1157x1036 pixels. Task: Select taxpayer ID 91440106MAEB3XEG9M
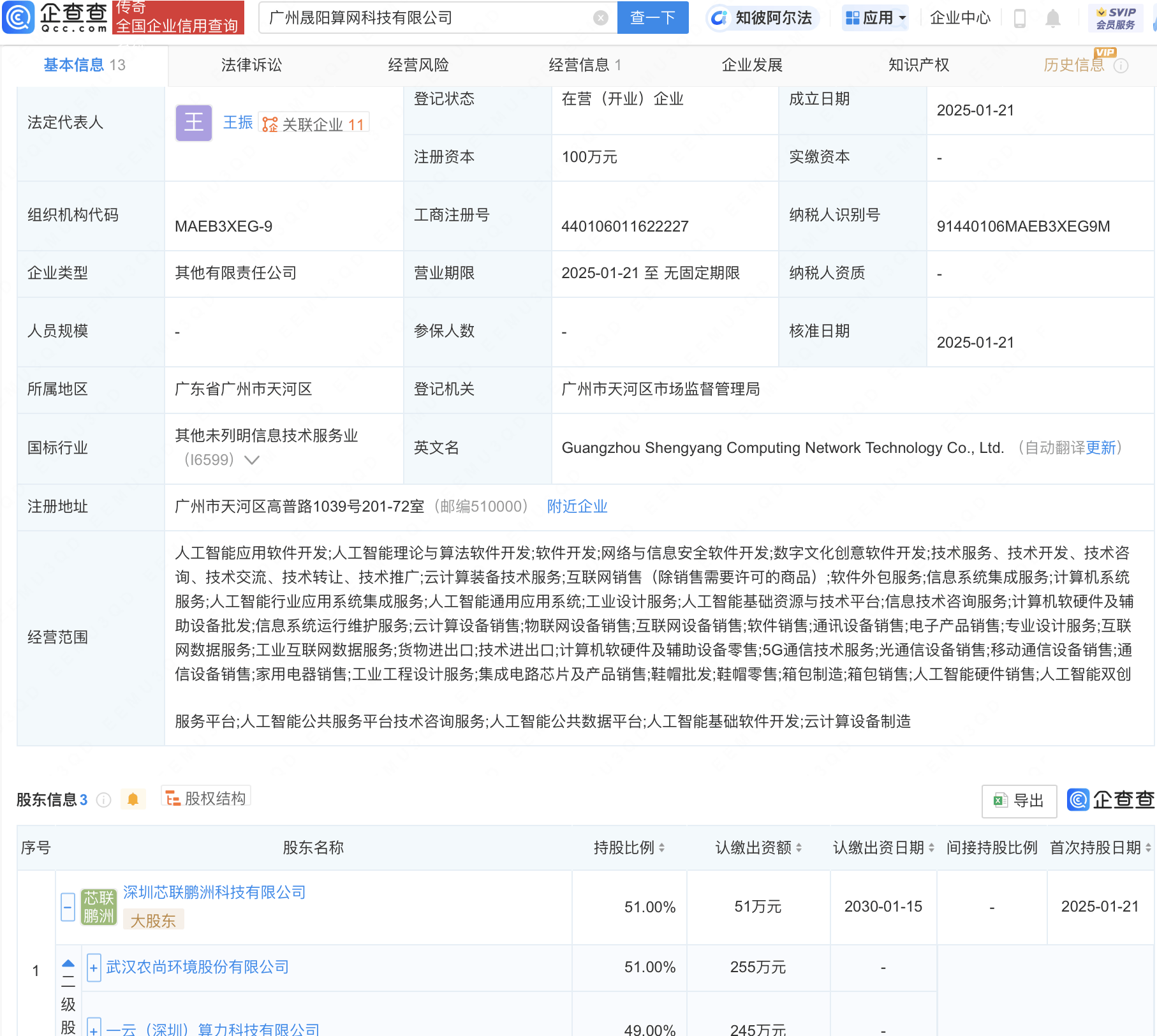coord(1023,226)
